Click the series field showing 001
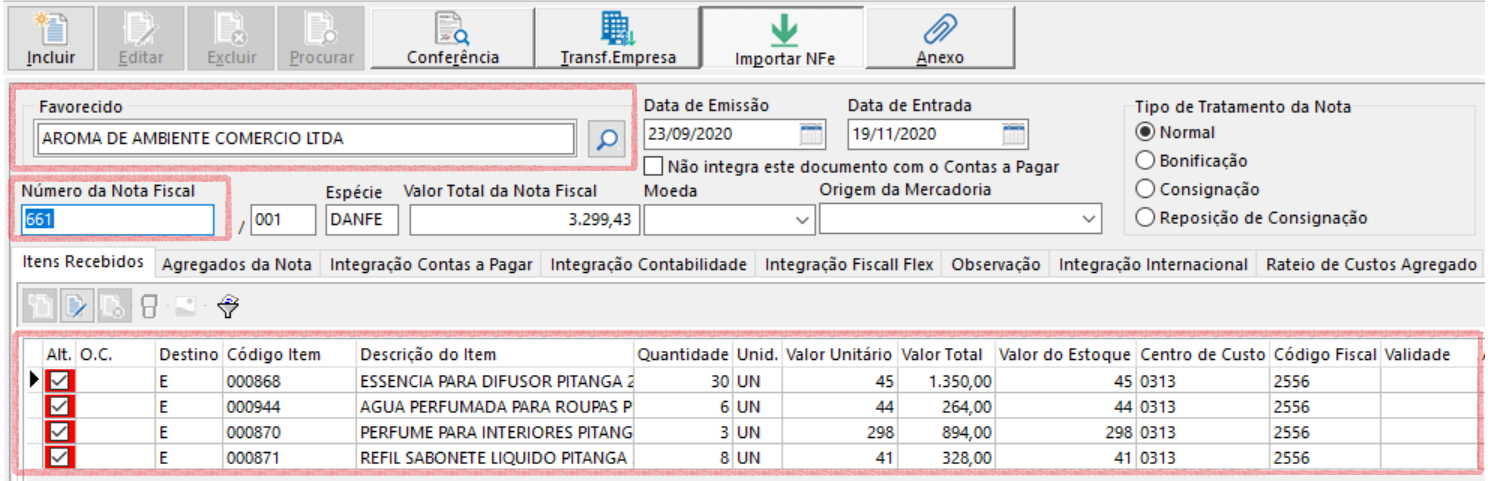Viewport: 1488px width, 481px height. tap(283, 220)
